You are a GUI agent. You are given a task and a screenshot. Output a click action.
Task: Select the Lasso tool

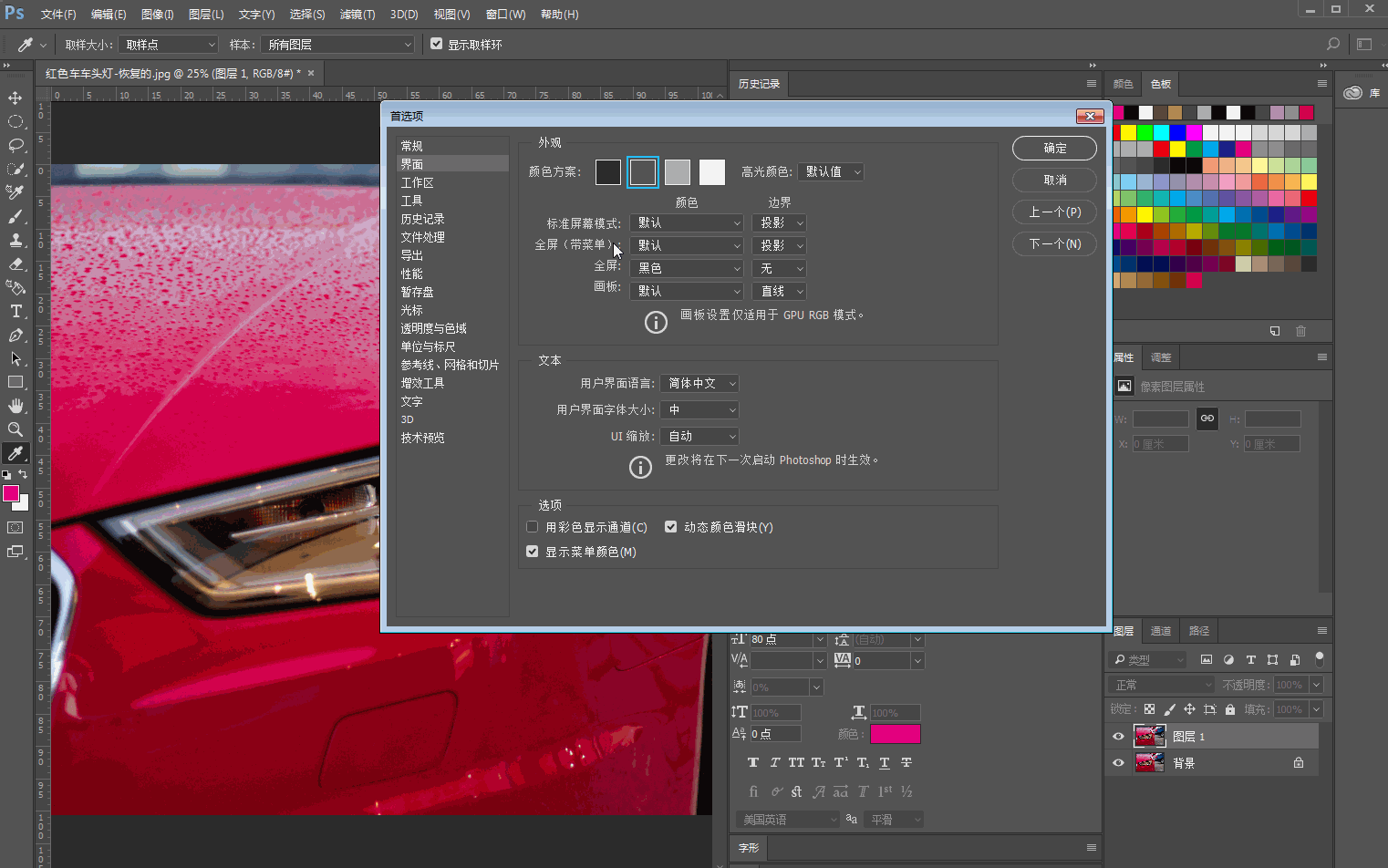[16, 145]
